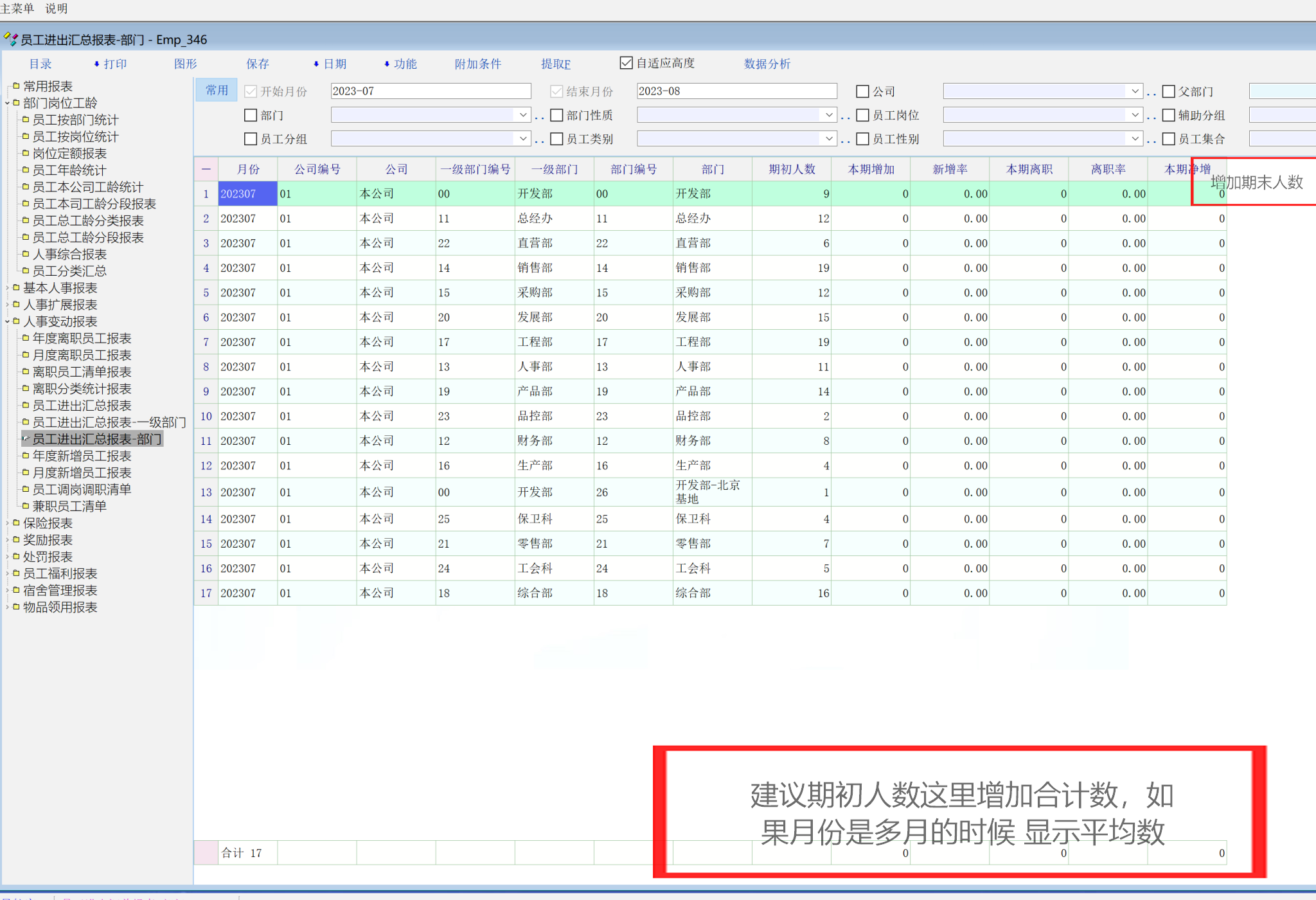Click the app icon beside the report title

click(10, 39)
